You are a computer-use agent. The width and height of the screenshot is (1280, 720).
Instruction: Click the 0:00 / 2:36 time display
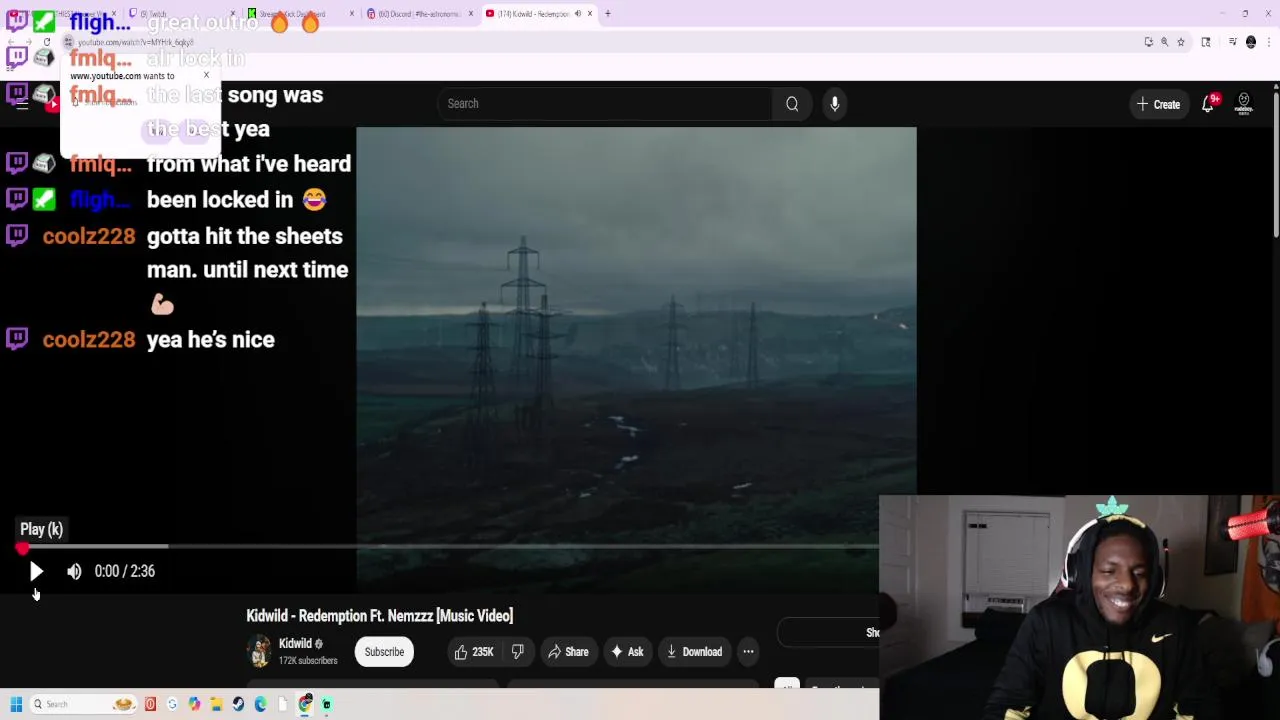125,571
